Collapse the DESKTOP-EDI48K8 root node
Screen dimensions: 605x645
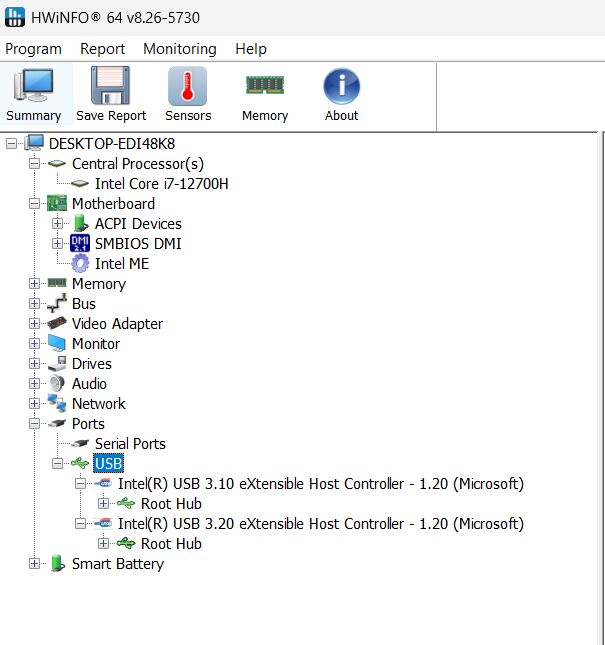(12, 144)
